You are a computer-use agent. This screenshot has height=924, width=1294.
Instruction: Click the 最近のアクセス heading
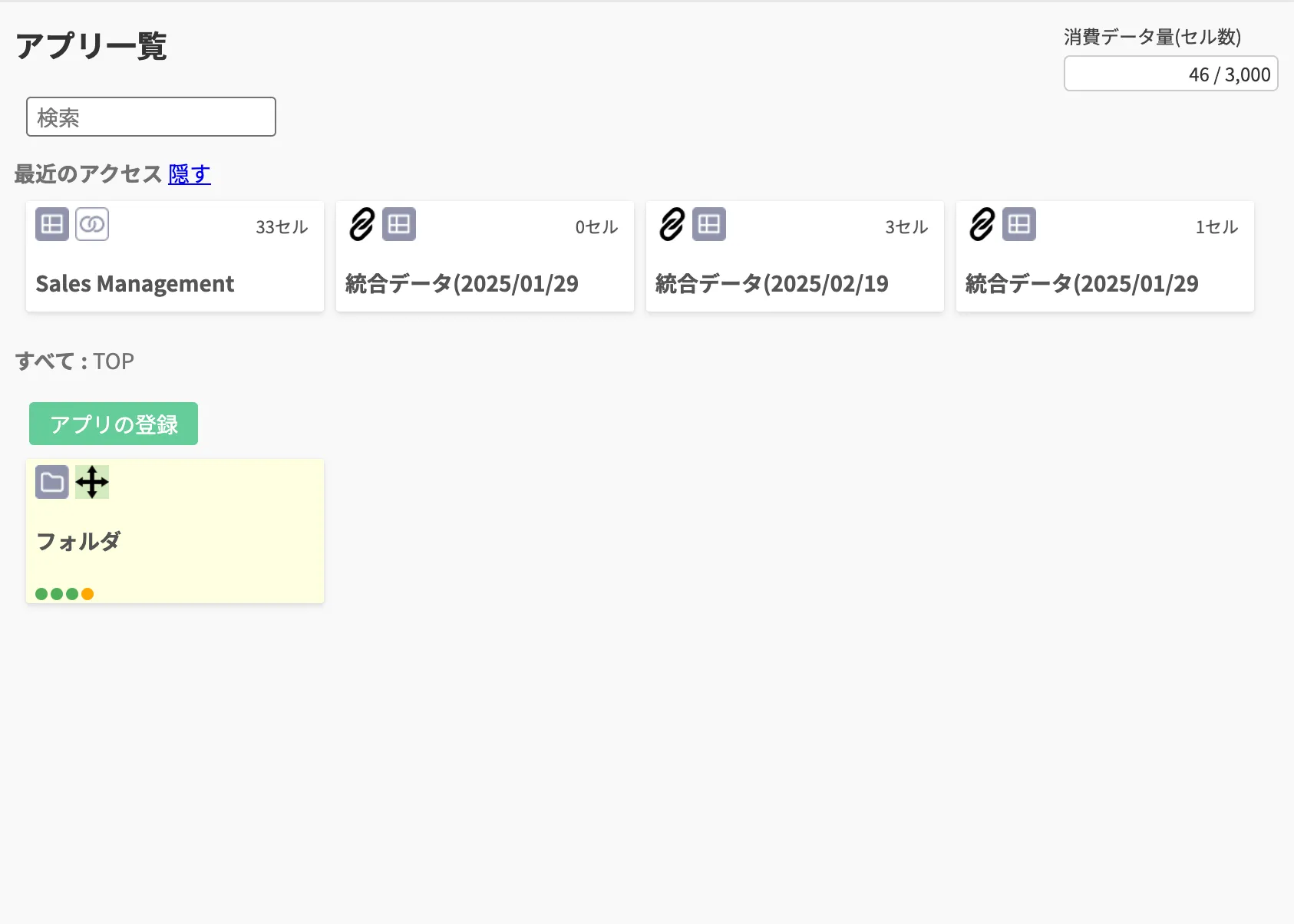(x=88, y=174)
